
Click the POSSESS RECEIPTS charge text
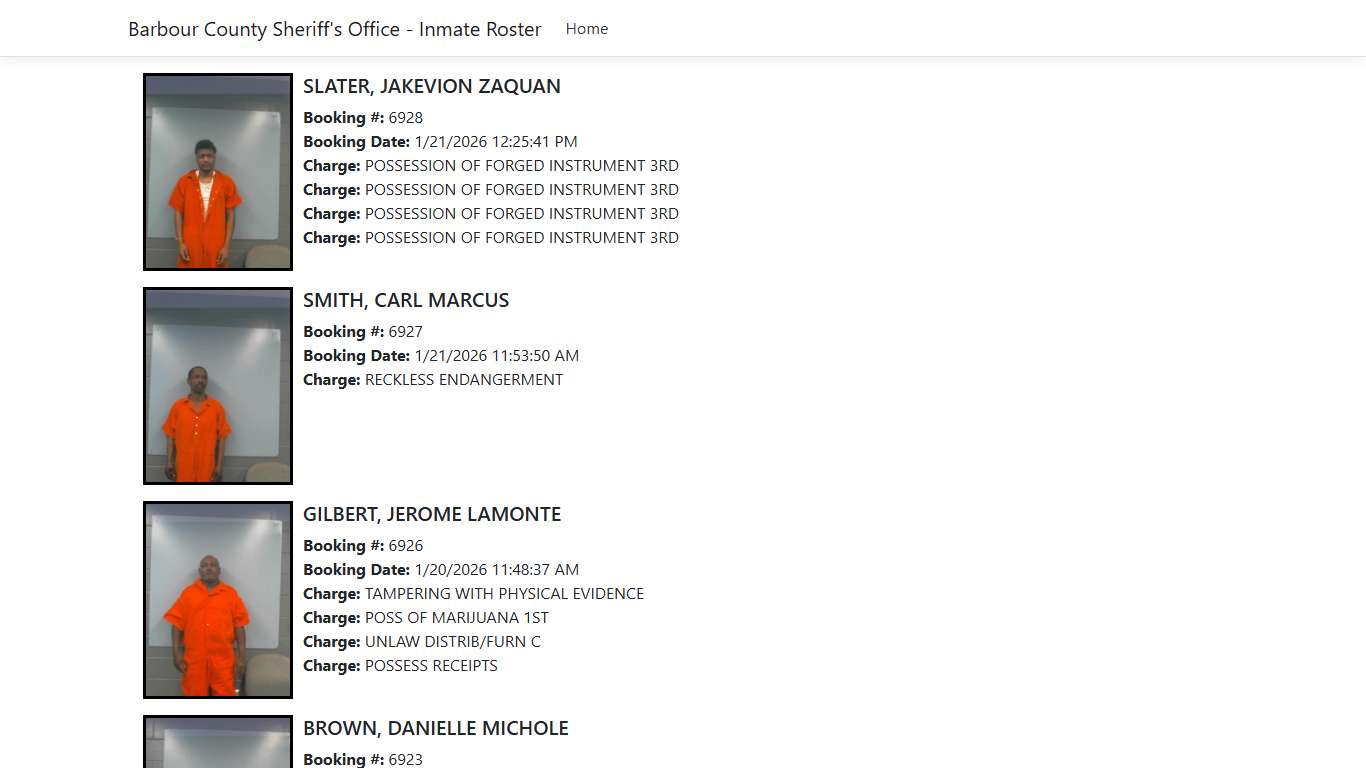tap(430, 665)
